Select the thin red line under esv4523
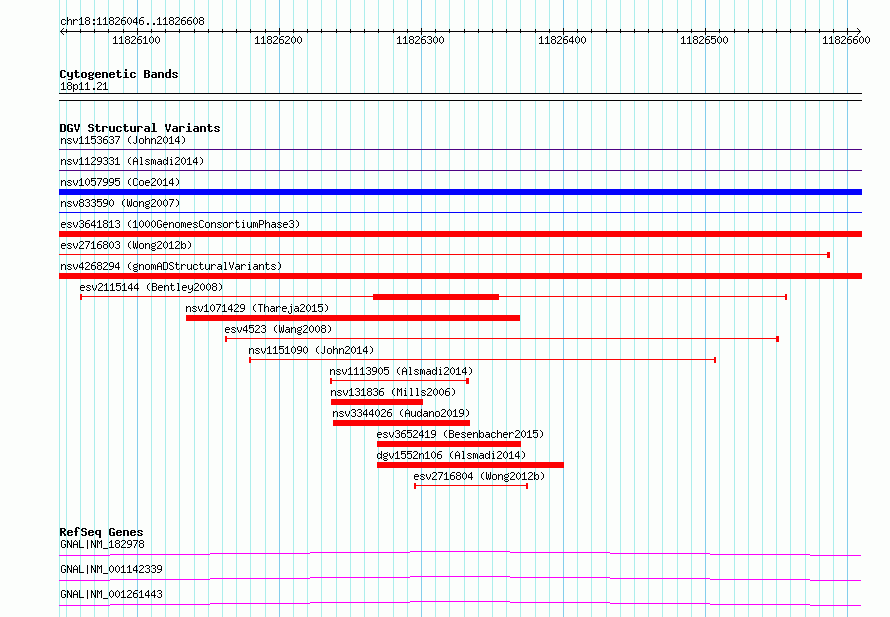Image resolution: width=890 pixels, height=617 pixels. click(502, 339)
